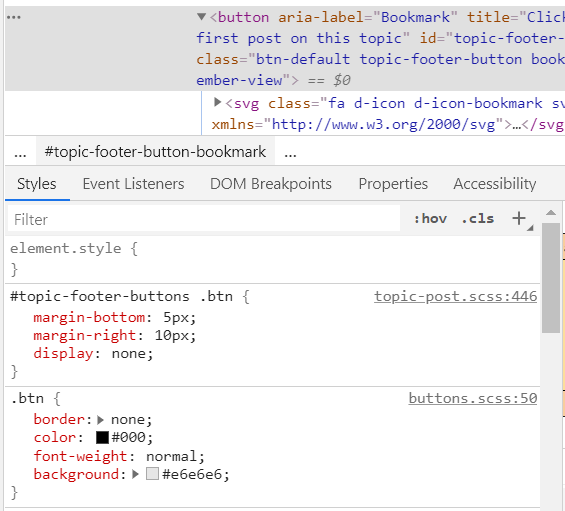The height and width of the screenshot is (511, 565).
Task: Add new style rule with plus icon
Action: 519,218
